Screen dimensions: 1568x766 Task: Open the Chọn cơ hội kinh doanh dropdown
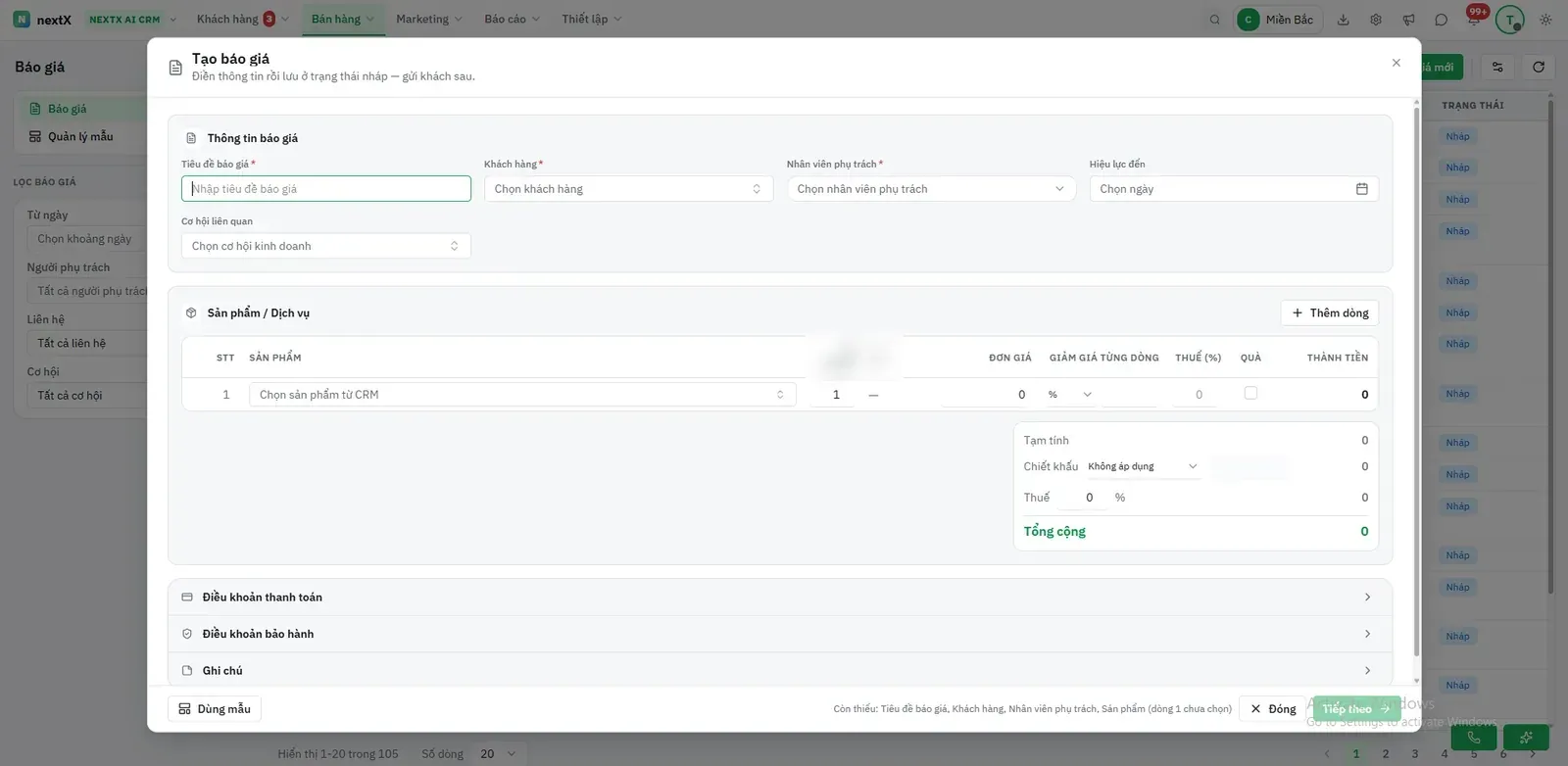click(x=325, y=246)
